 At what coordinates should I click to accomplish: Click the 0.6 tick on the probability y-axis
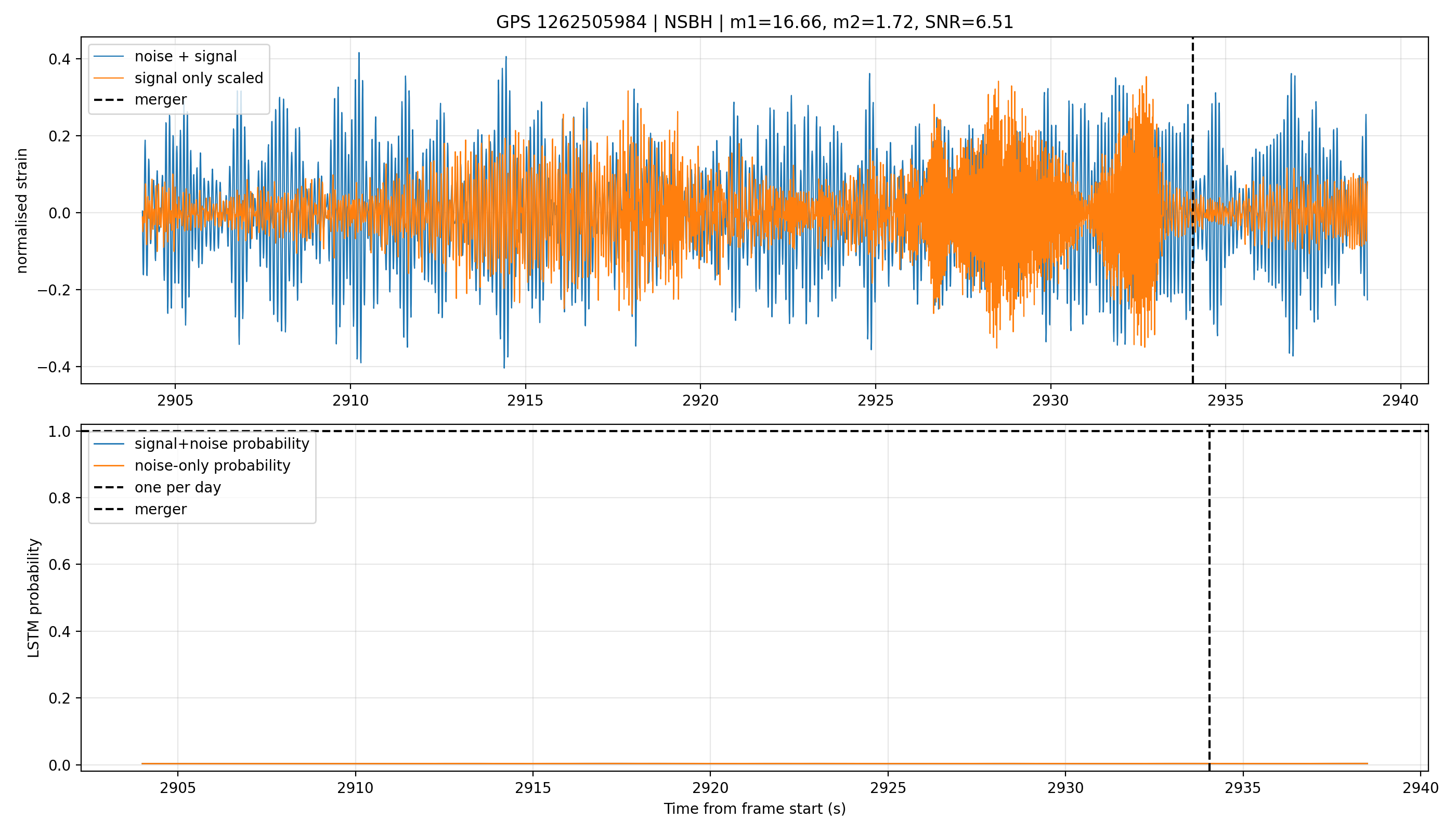(59, 565)
